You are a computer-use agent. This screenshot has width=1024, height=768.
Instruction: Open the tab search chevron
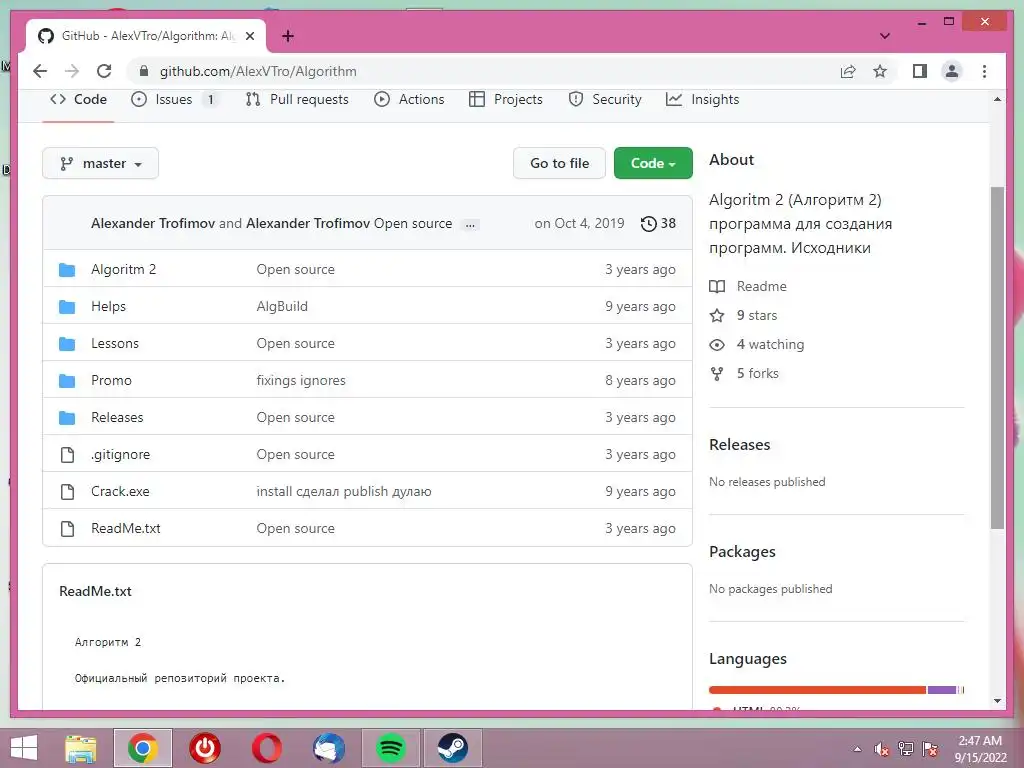coord(885,36)
